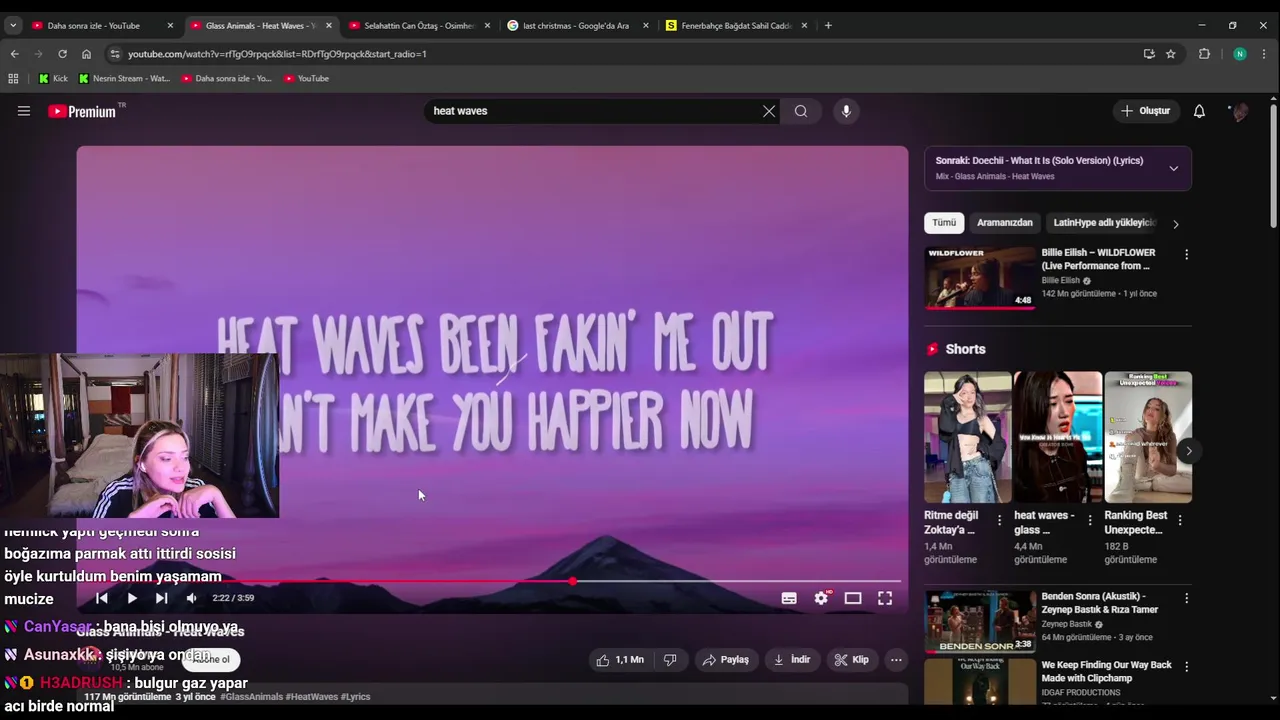Like the video with 1,1 Mn likes
The height and width of the screenshot is (720, 1280).
pos(620,660)
